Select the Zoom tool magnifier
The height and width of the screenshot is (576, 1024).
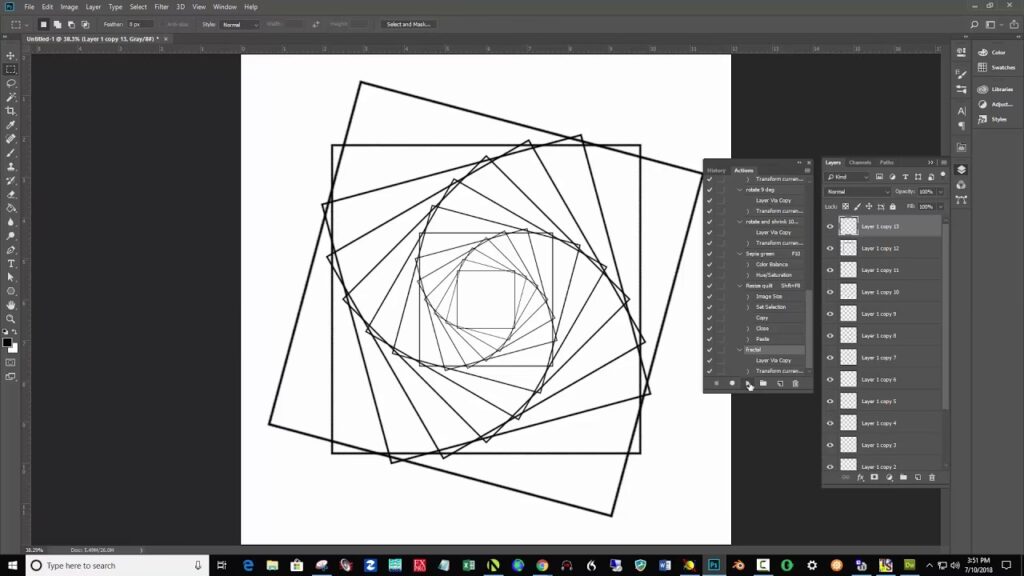coord(11,319)
